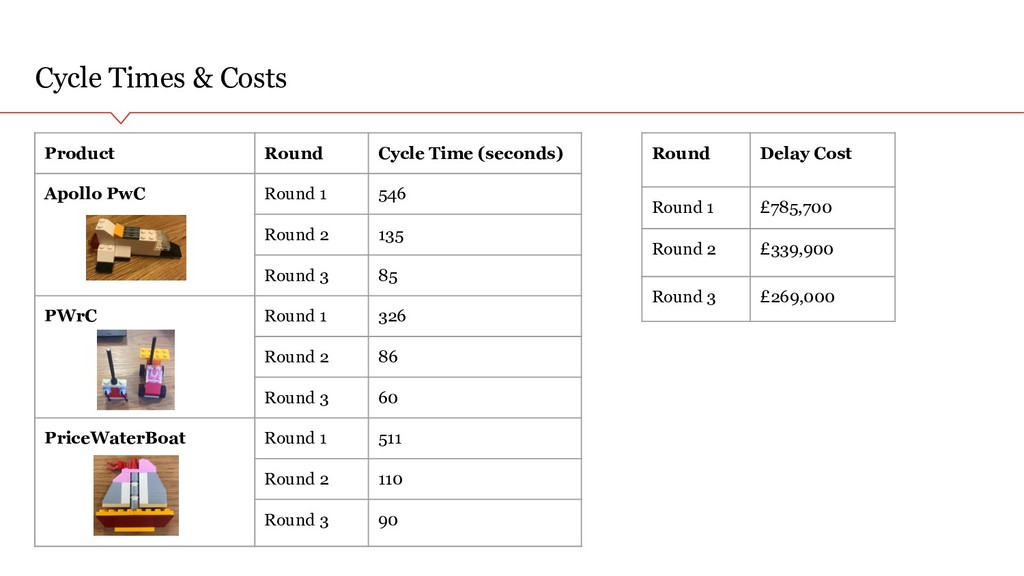Screen dimensions: 1024x576
Task: Click the Apollo PwC spaceship image
Action: pos(136,248)
